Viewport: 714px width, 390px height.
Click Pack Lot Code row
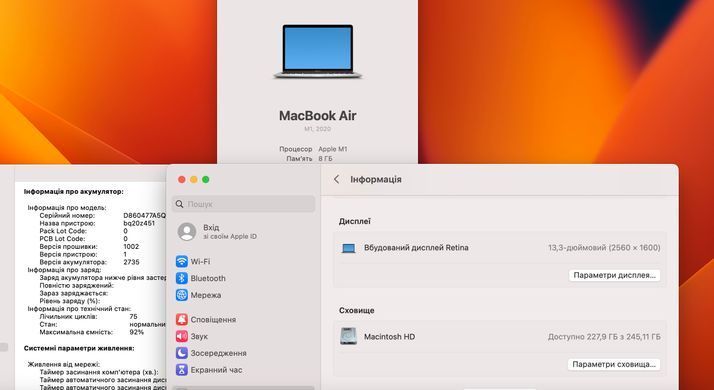[84, 231]
